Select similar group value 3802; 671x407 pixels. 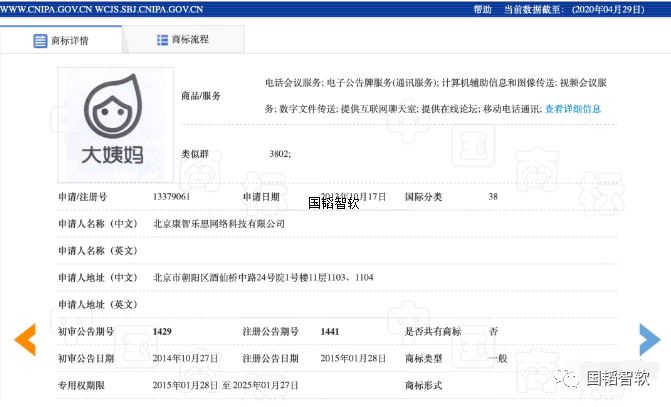click(x=280, y=154)
